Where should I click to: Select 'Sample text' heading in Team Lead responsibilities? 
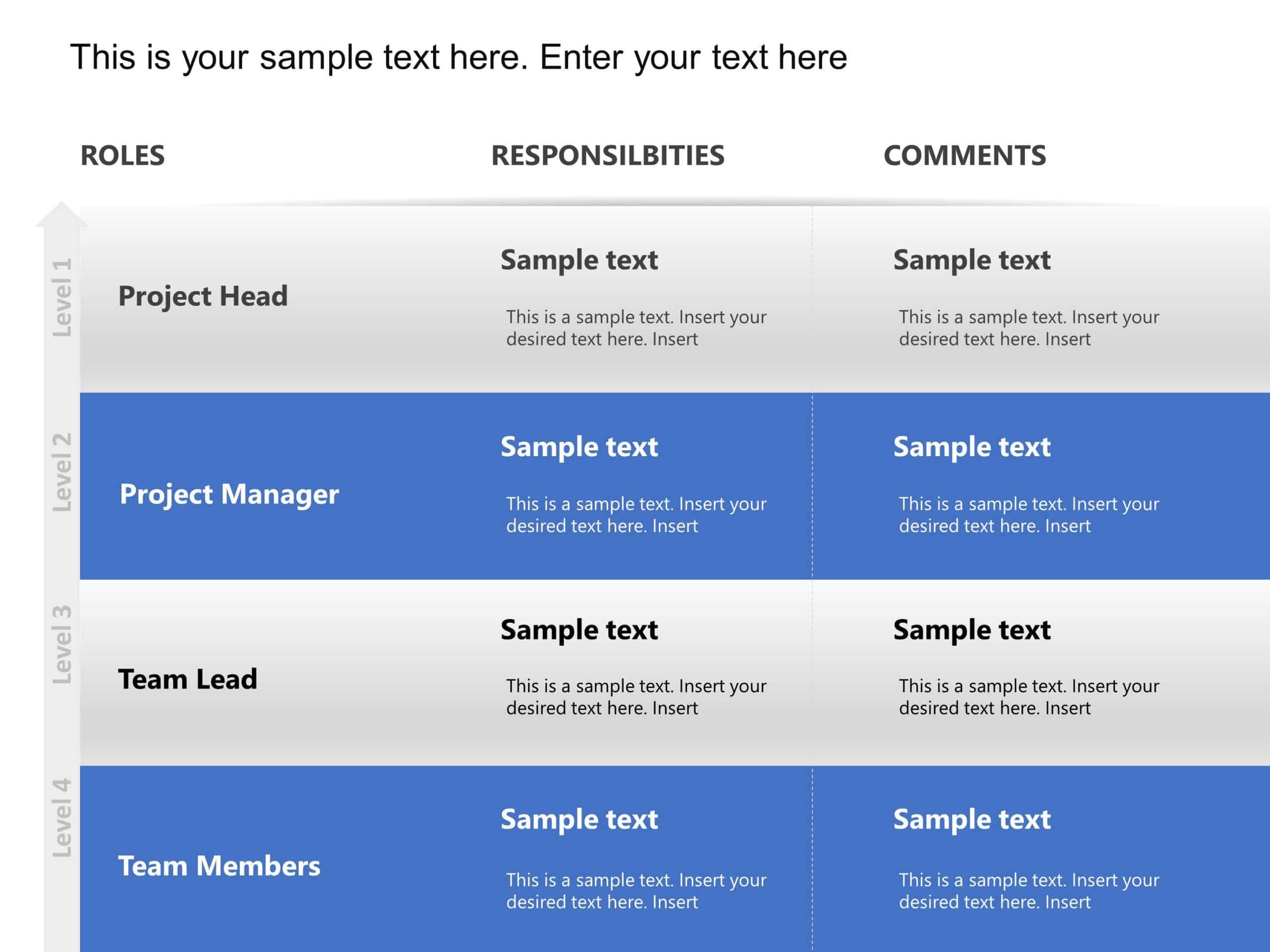[579, 630]
